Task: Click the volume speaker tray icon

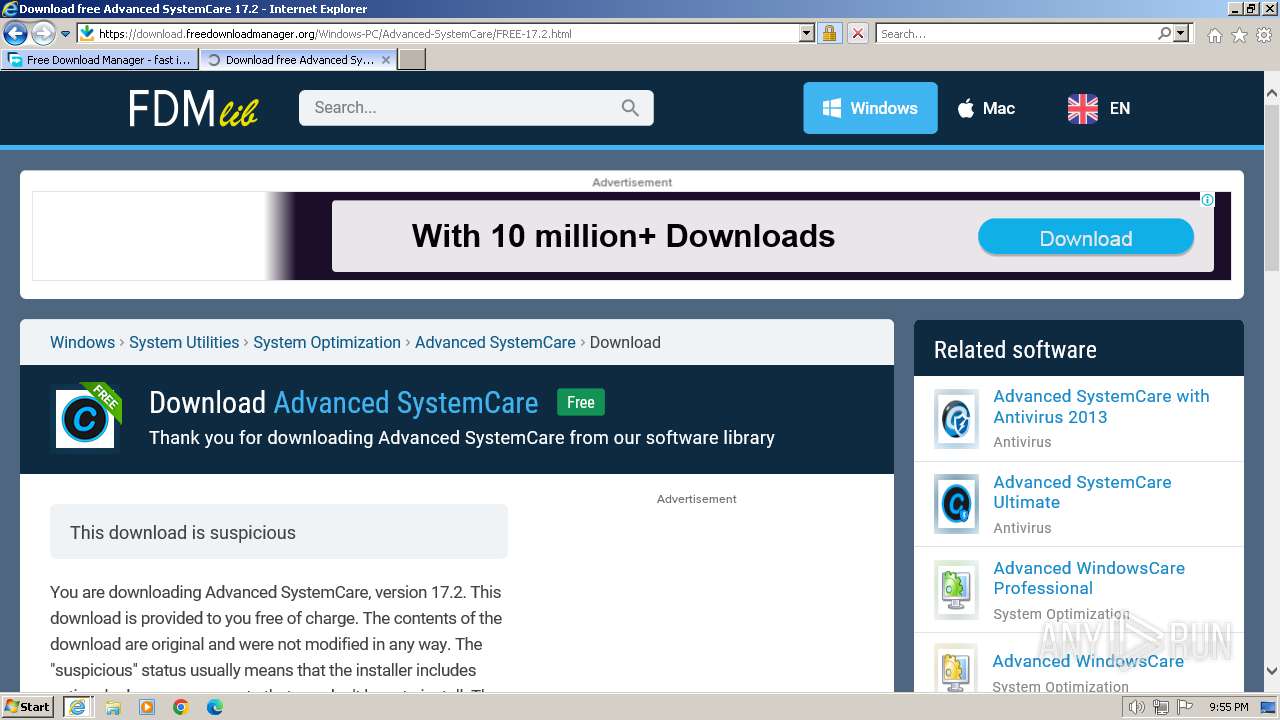Action: pyautogui.click(x=1137, y=707)
